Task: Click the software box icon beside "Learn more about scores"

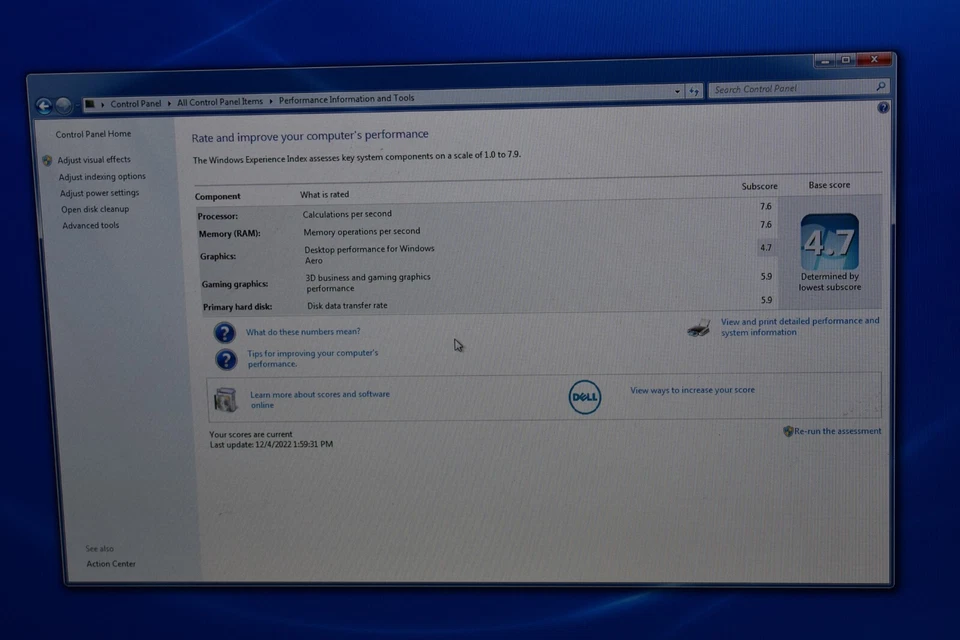Action: point(226,396)
